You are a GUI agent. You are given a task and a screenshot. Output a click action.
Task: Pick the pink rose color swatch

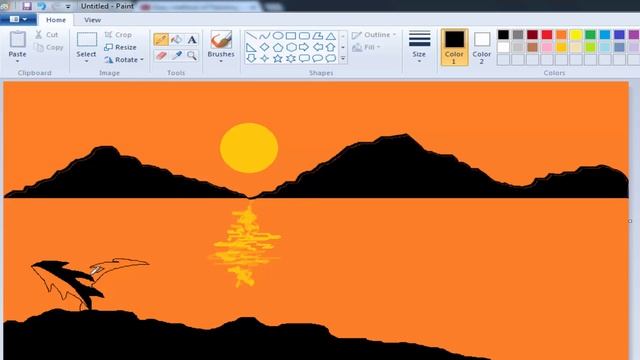[547, 47]
